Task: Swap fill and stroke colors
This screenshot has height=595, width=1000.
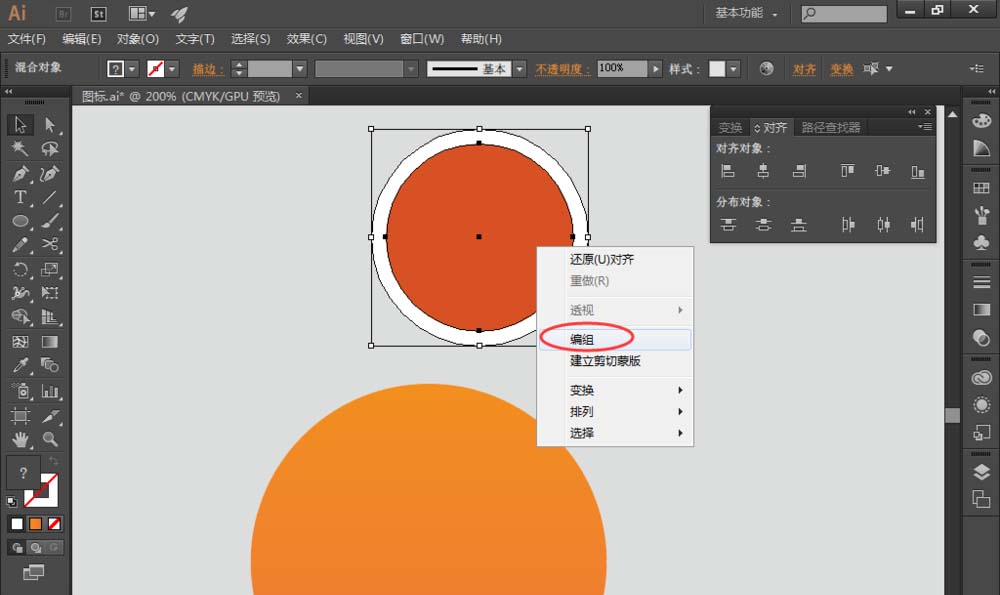Action: [x=54, y=461]
